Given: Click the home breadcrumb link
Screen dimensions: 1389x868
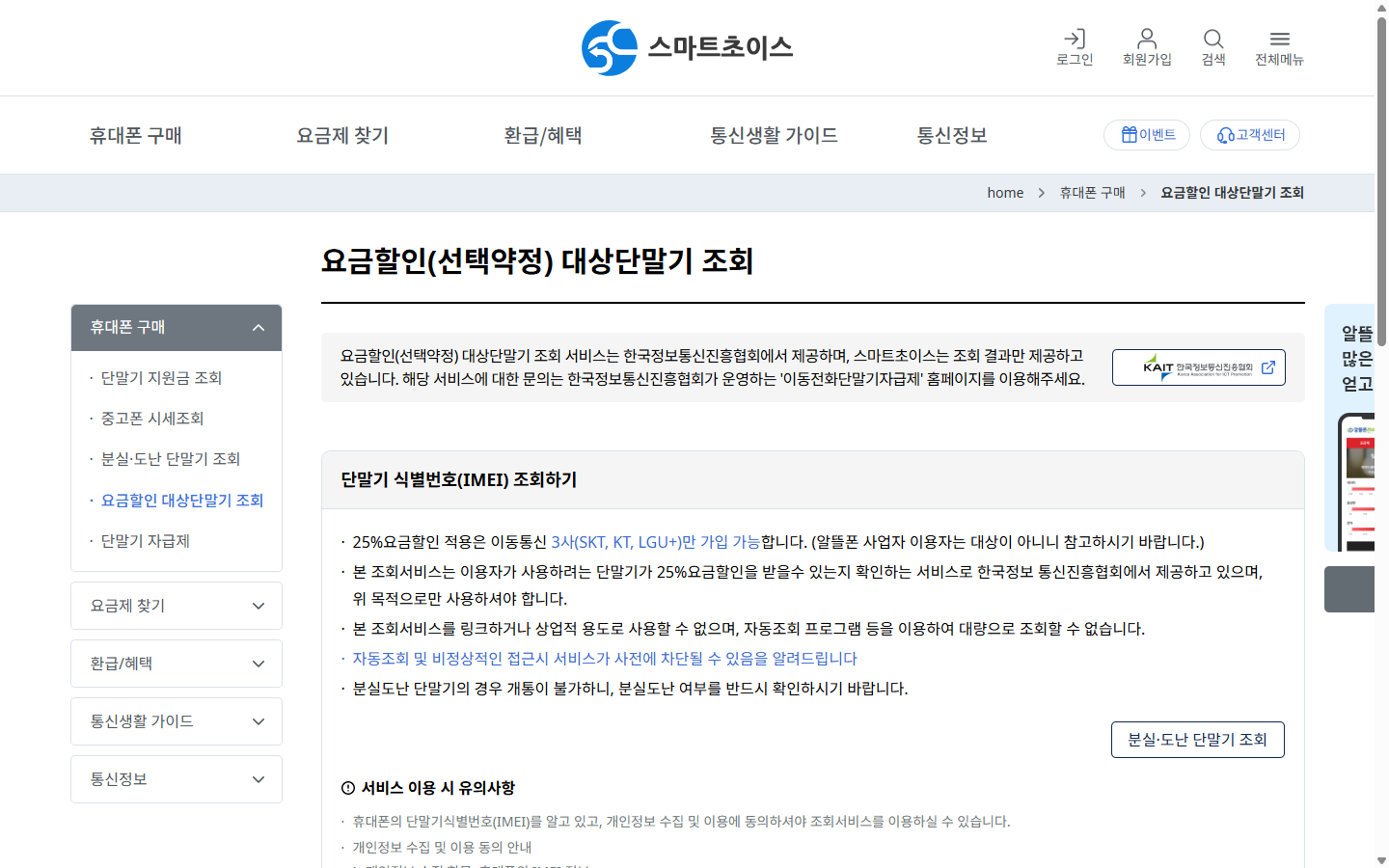Looking at the screenshot, I should pos(1005,193).
